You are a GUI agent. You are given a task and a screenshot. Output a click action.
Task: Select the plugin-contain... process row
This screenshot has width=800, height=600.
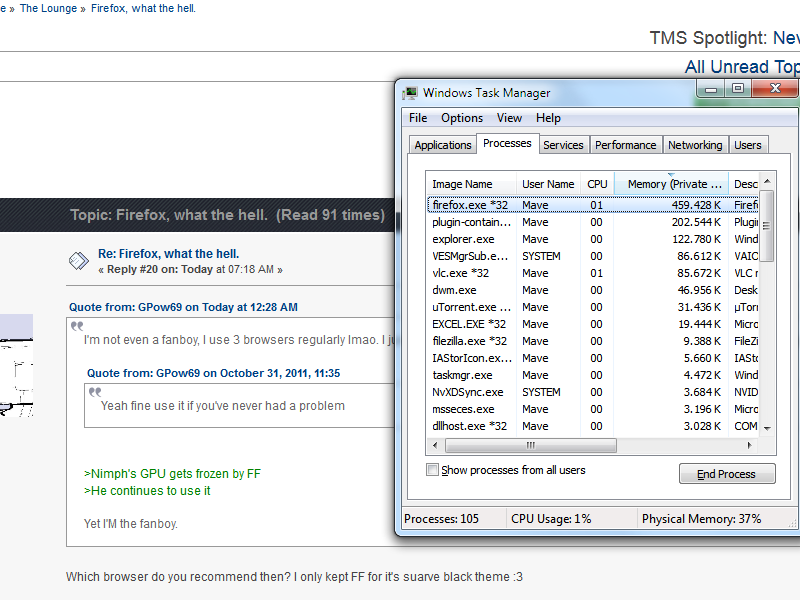pos(593,222)
